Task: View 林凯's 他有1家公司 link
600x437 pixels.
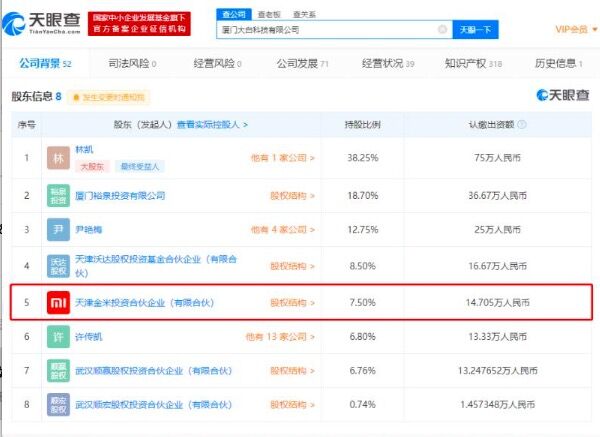Action: 282,158
